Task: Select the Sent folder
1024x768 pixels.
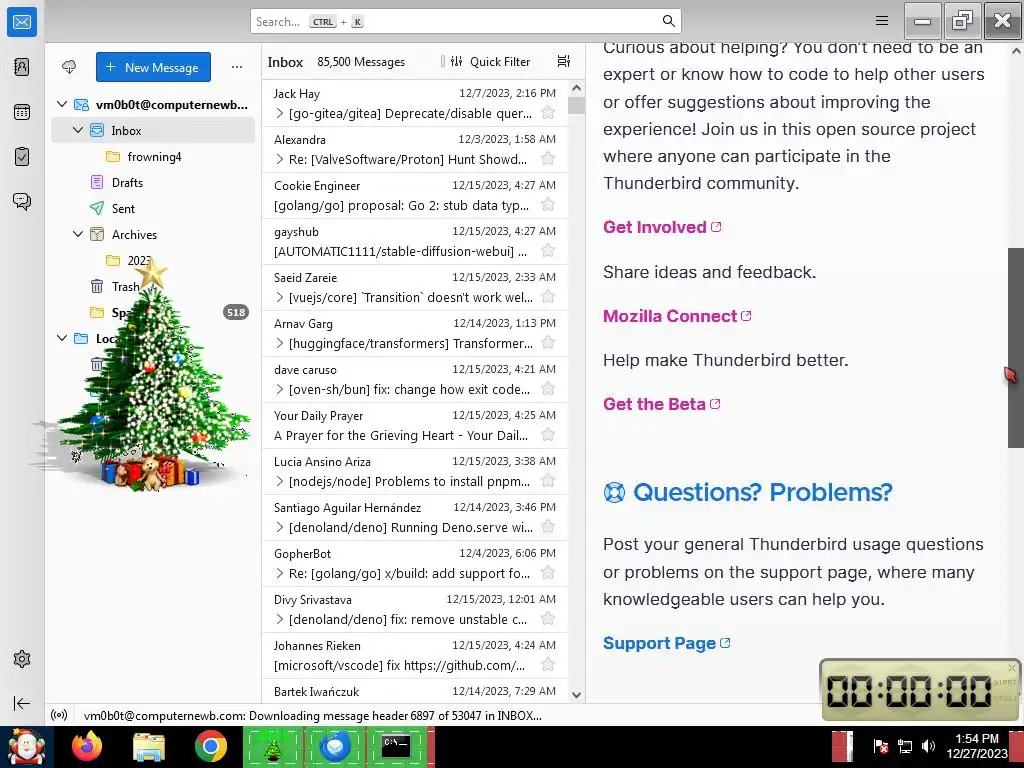Action: [153, 208]
